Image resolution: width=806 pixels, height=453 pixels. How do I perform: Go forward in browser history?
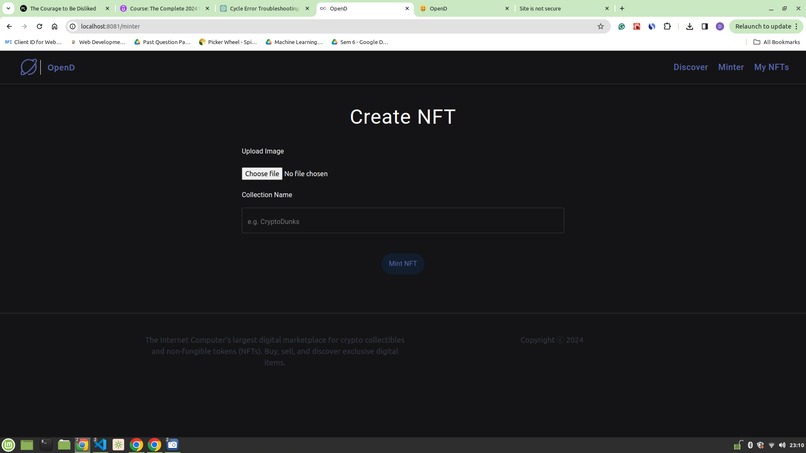24,26
